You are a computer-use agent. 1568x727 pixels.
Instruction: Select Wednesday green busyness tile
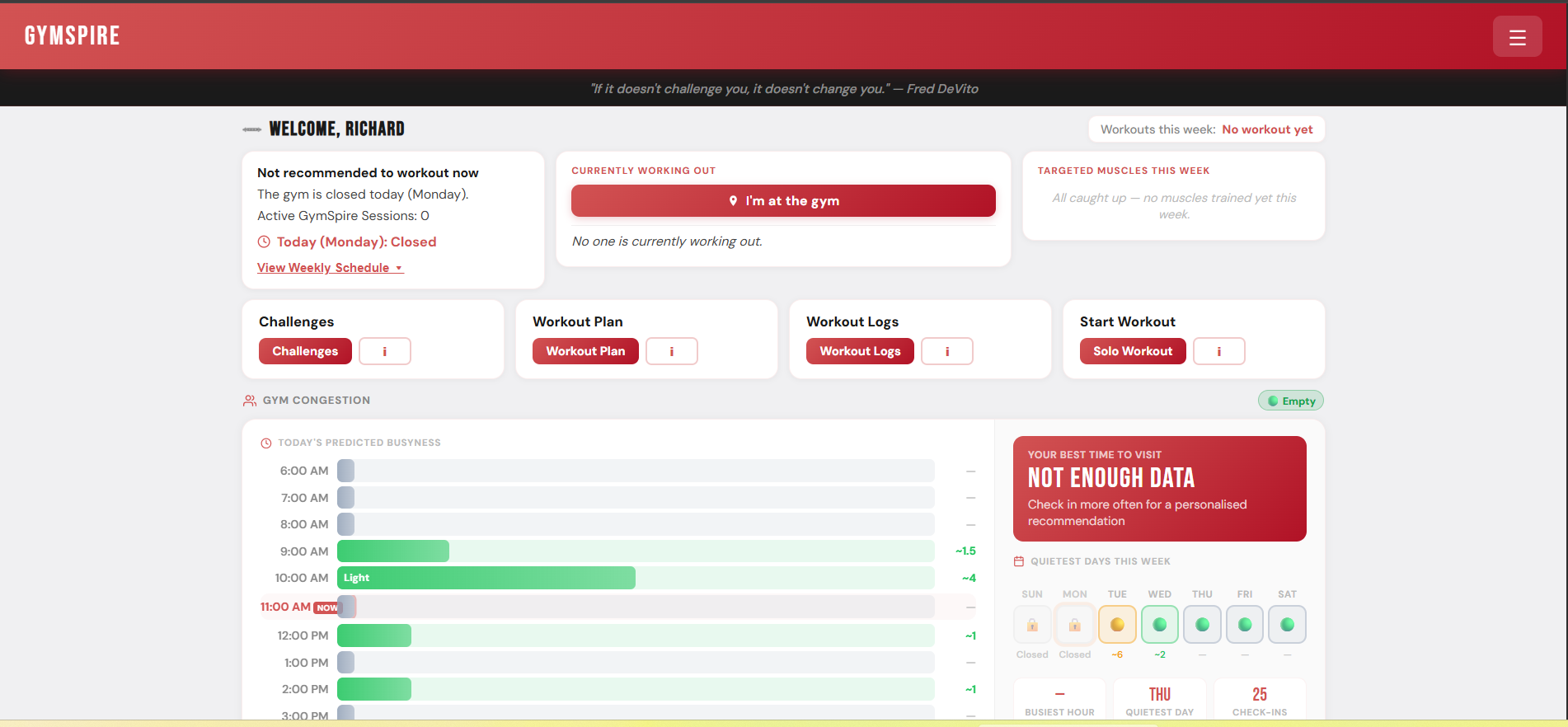[1160, 625]
